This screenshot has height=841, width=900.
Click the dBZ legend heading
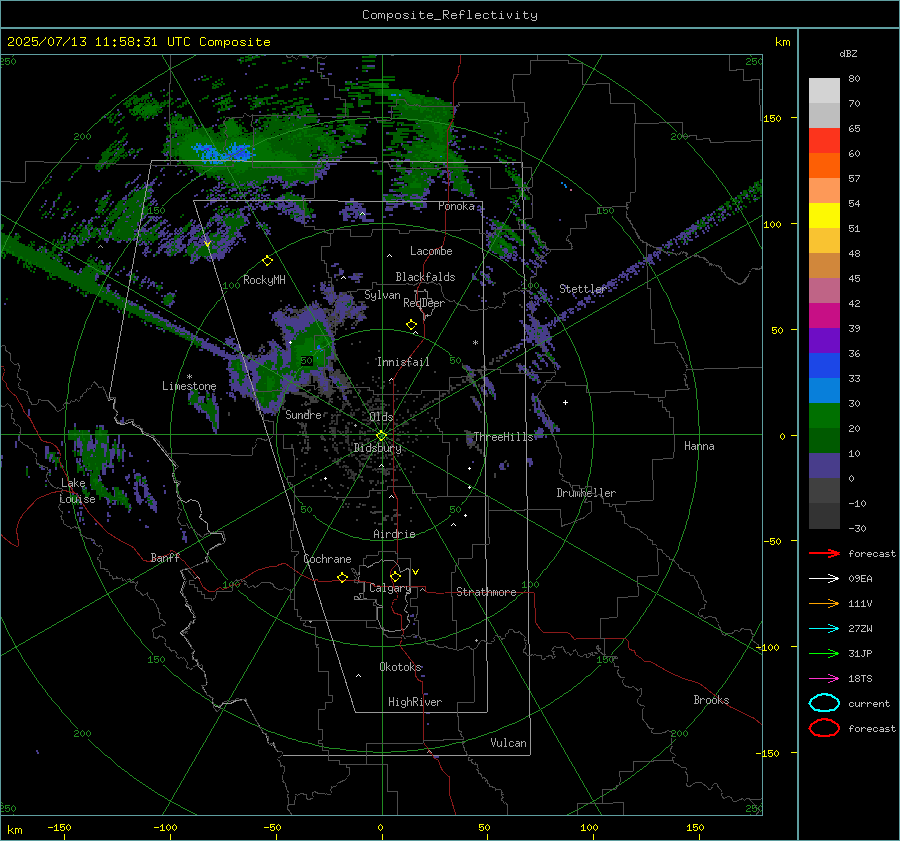(848, 53)
